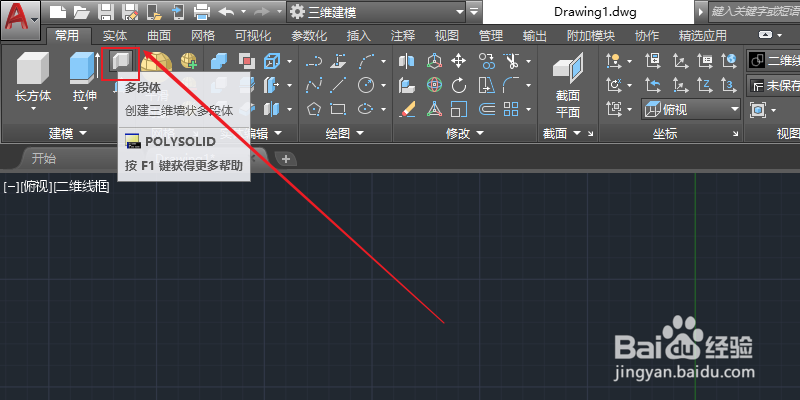Open the quick access toolbar customize arrow
Screen dimensions: 800x400
[475, 11]
